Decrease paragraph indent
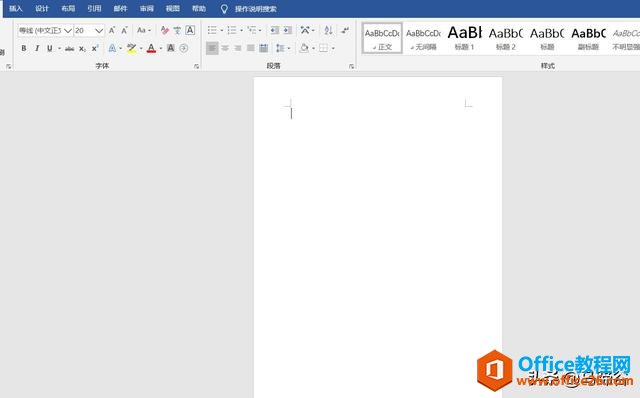Image resolution: width=640 pixels, height=398 pixels. (275, 30)
